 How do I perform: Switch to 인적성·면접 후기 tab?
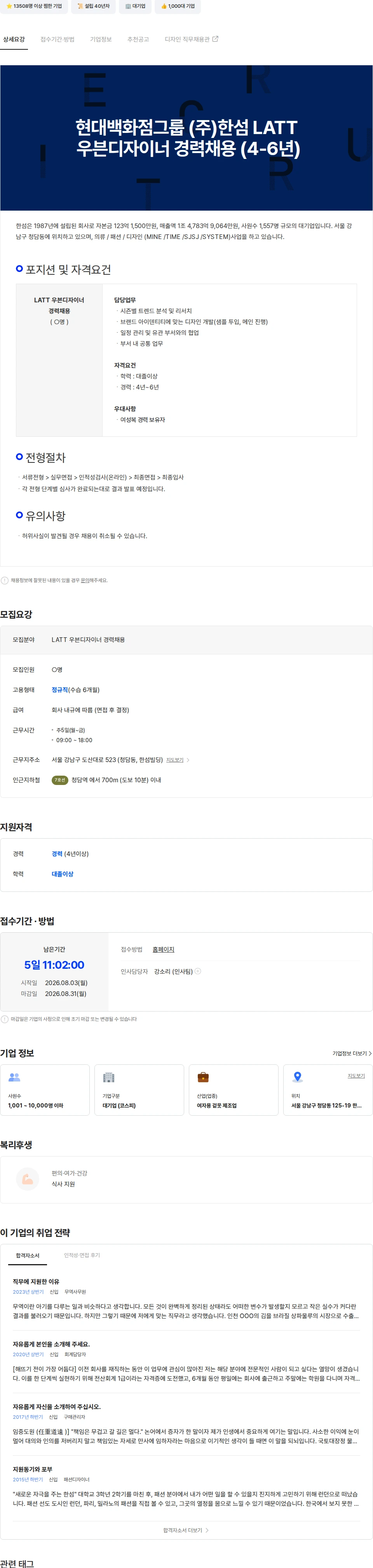point(82,1255)
